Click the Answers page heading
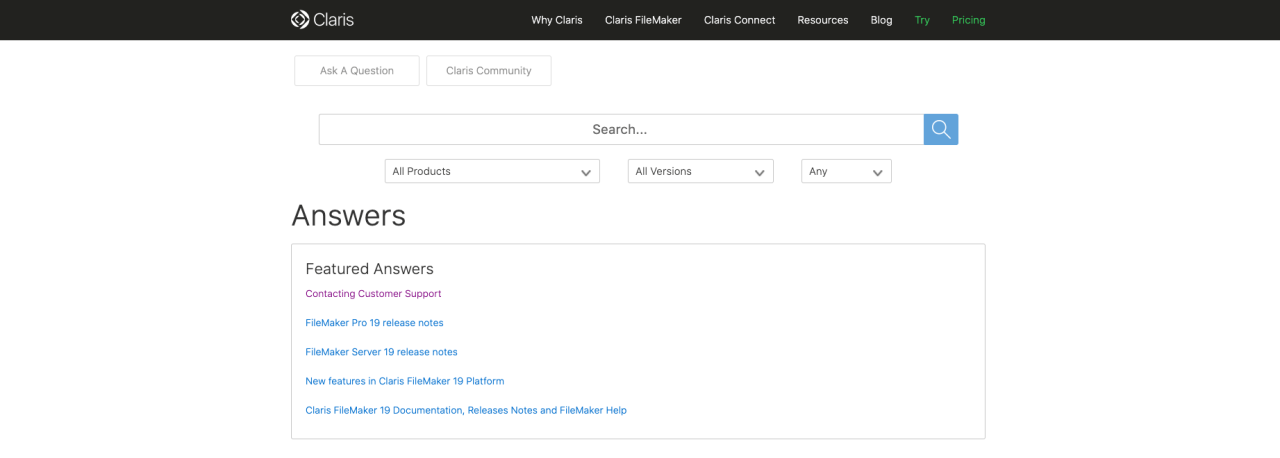The height and width of the screenshot is (458, 1280). (348, 216)
